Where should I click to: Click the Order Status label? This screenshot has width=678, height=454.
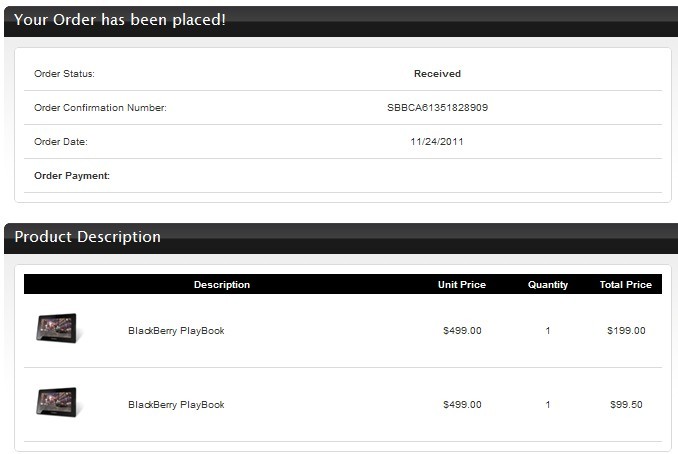pos(64,74)
